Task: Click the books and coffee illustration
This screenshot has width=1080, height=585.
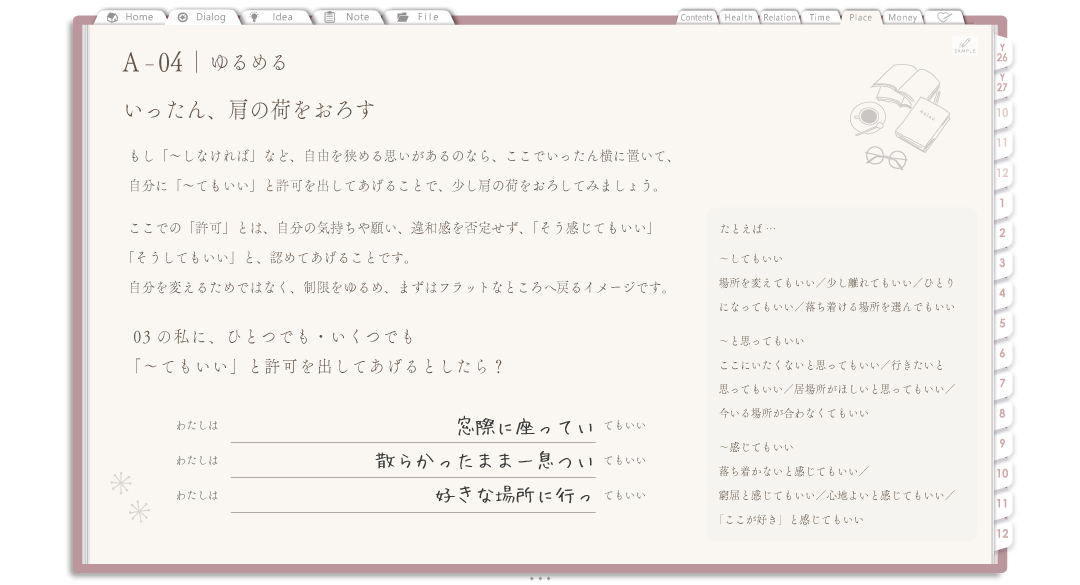Action: pyautogui.click(x=899, y=116)
